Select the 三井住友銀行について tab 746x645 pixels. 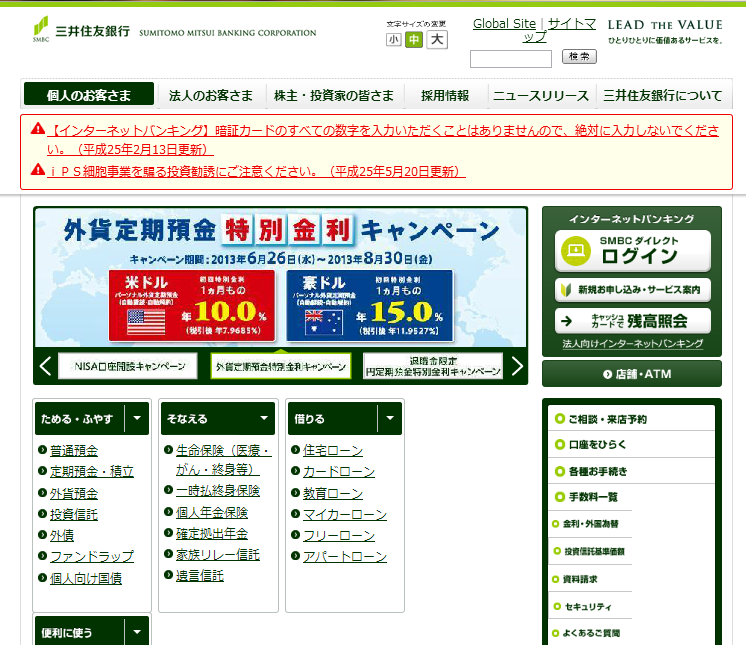662,95
